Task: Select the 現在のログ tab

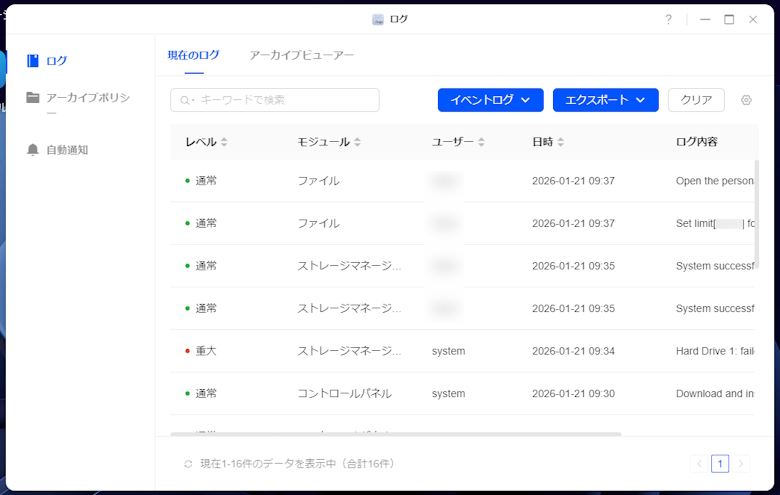Action: 193,55
